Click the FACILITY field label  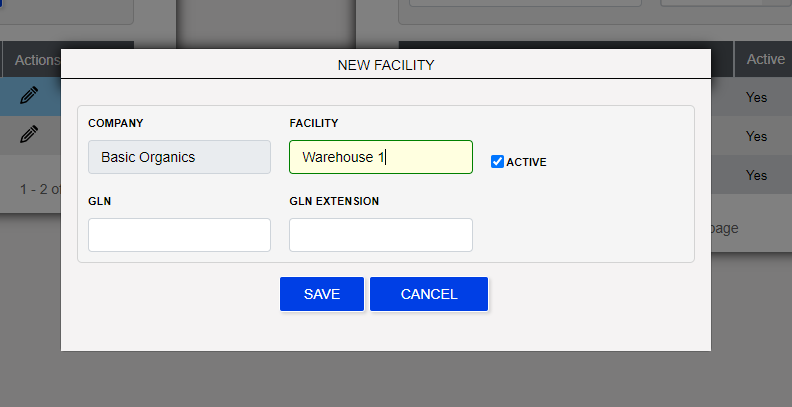point(313,123)
